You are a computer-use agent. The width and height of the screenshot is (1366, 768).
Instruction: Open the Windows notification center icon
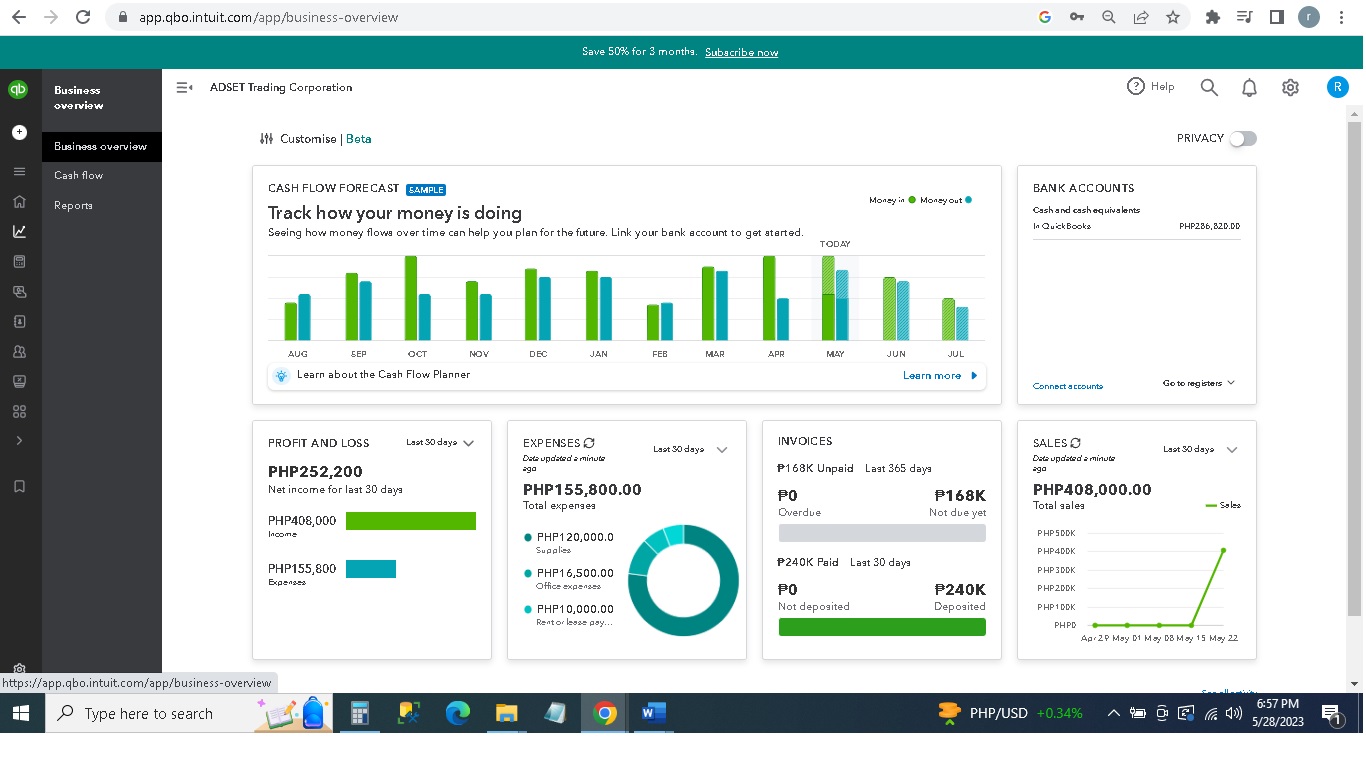(1332, 713)
